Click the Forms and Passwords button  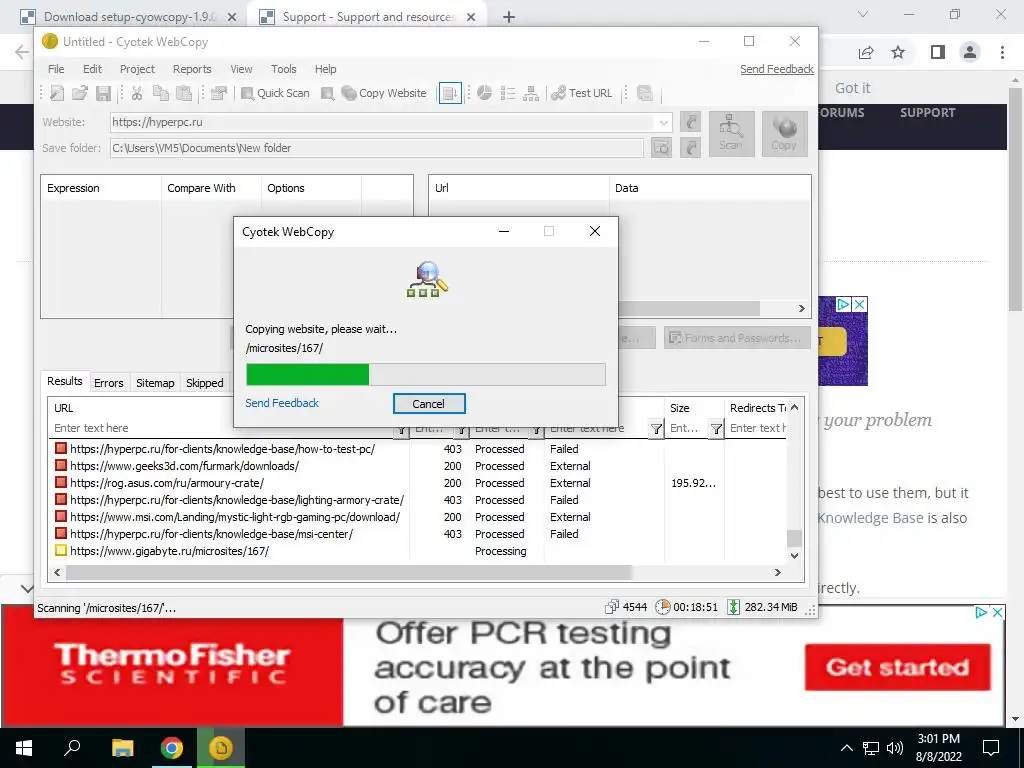click(x=737, y=338)
